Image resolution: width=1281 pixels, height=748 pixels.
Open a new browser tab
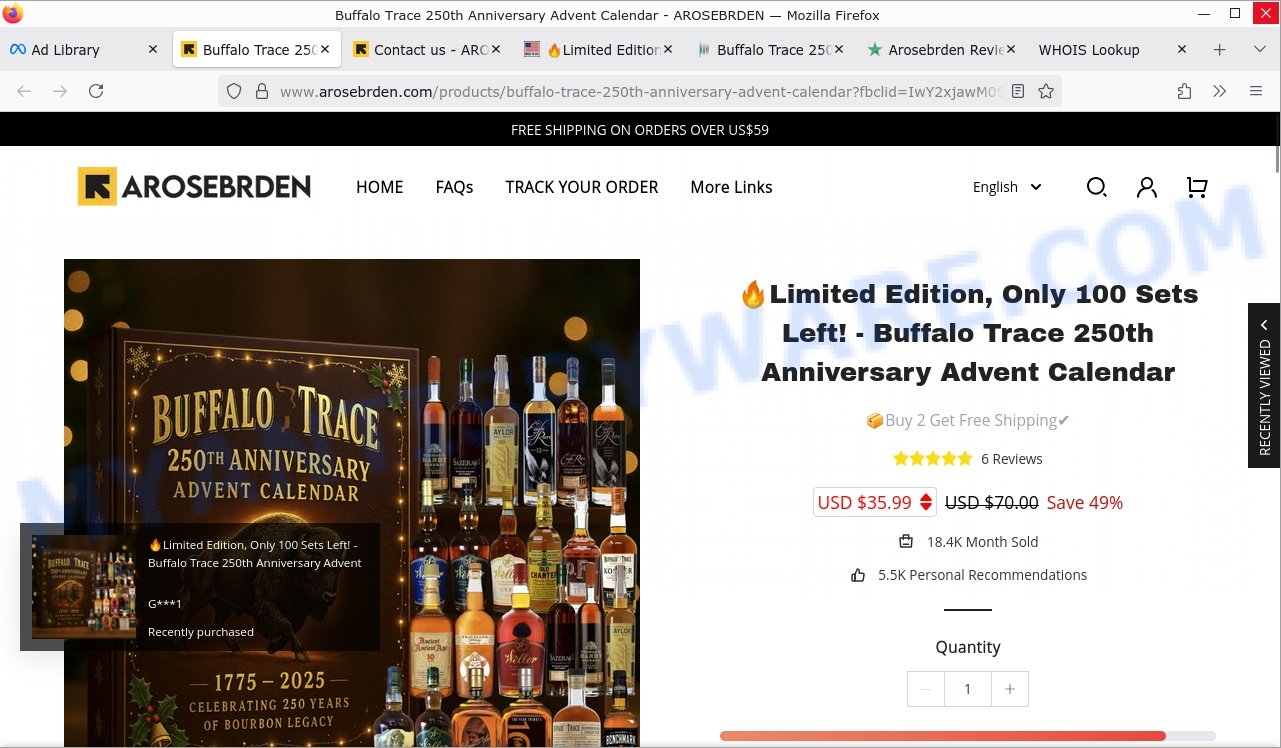click(1219, 49)
